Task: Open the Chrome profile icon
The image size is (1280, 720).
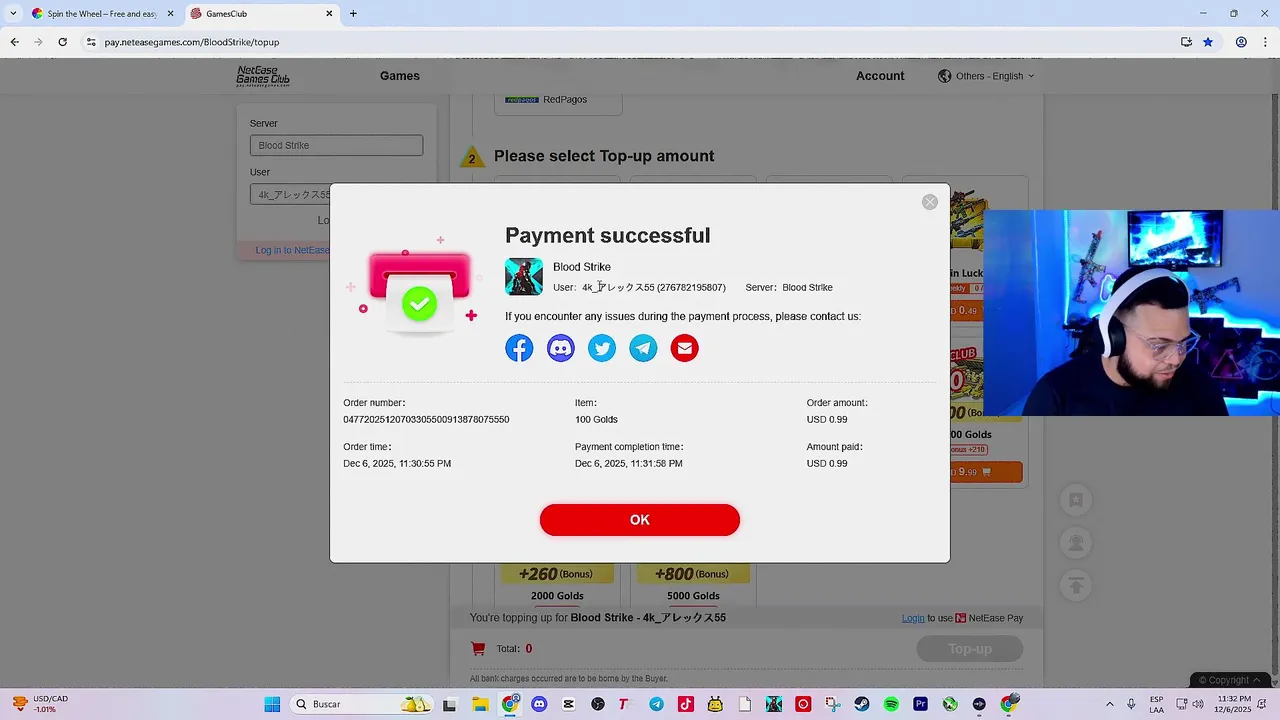Action: coord(1241,42)
